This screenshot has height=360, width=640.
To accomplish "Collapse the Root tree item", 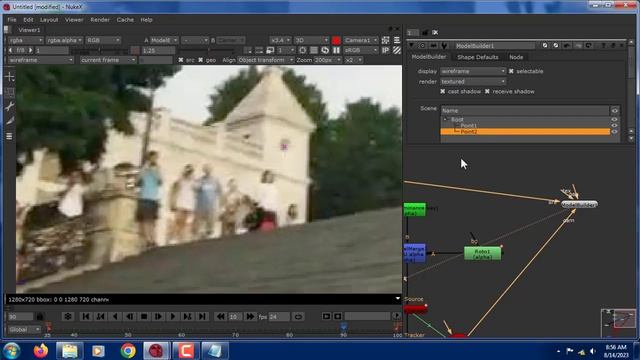I will point(445,120).
